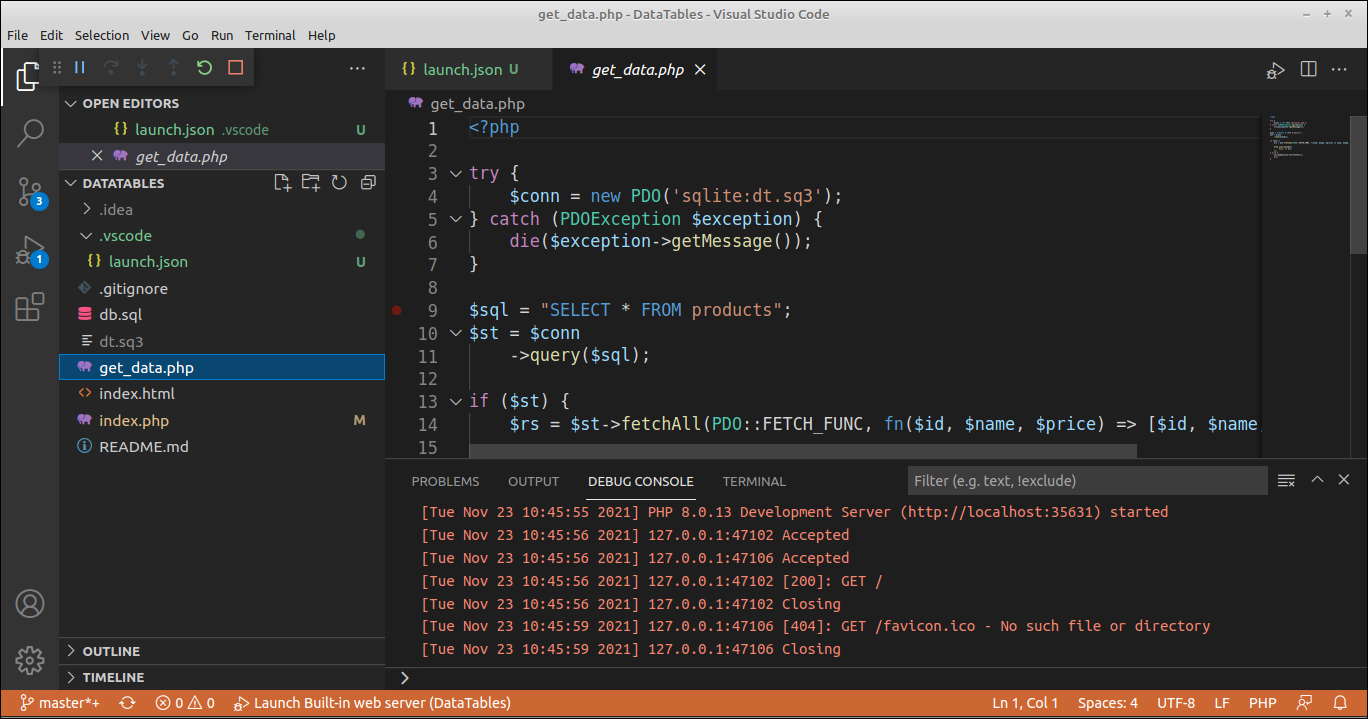Open the Search view in activity bar

pyautogui.click(x=30, y=133)
